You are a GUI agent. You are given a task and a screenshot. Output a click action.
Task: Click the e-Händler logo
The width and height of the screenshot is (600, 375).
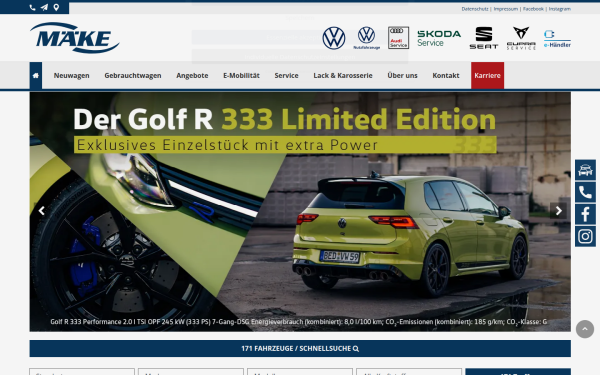pyautogui.click(x=557, y=39)
